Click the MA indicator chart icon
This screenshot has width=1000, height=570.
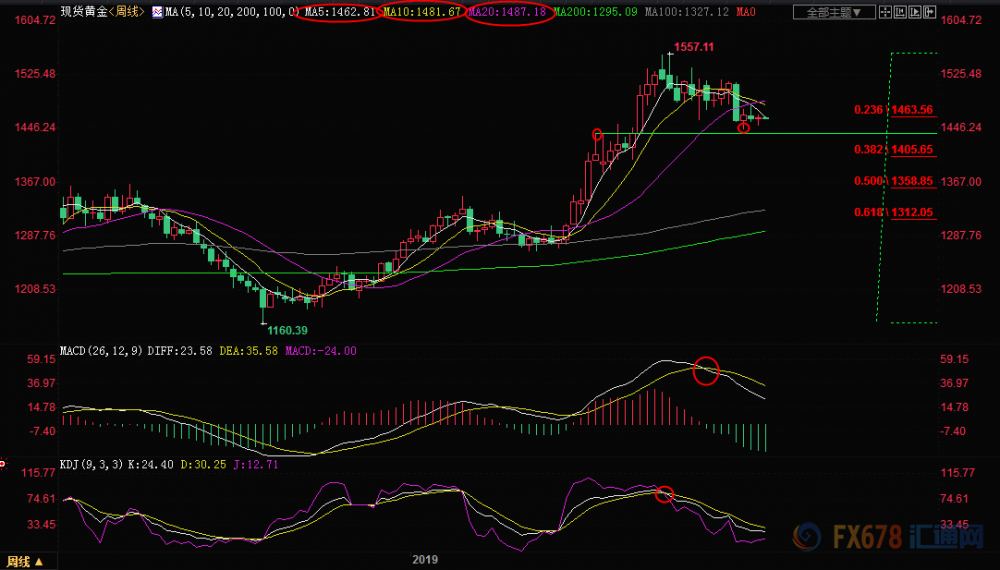point(157,12)
